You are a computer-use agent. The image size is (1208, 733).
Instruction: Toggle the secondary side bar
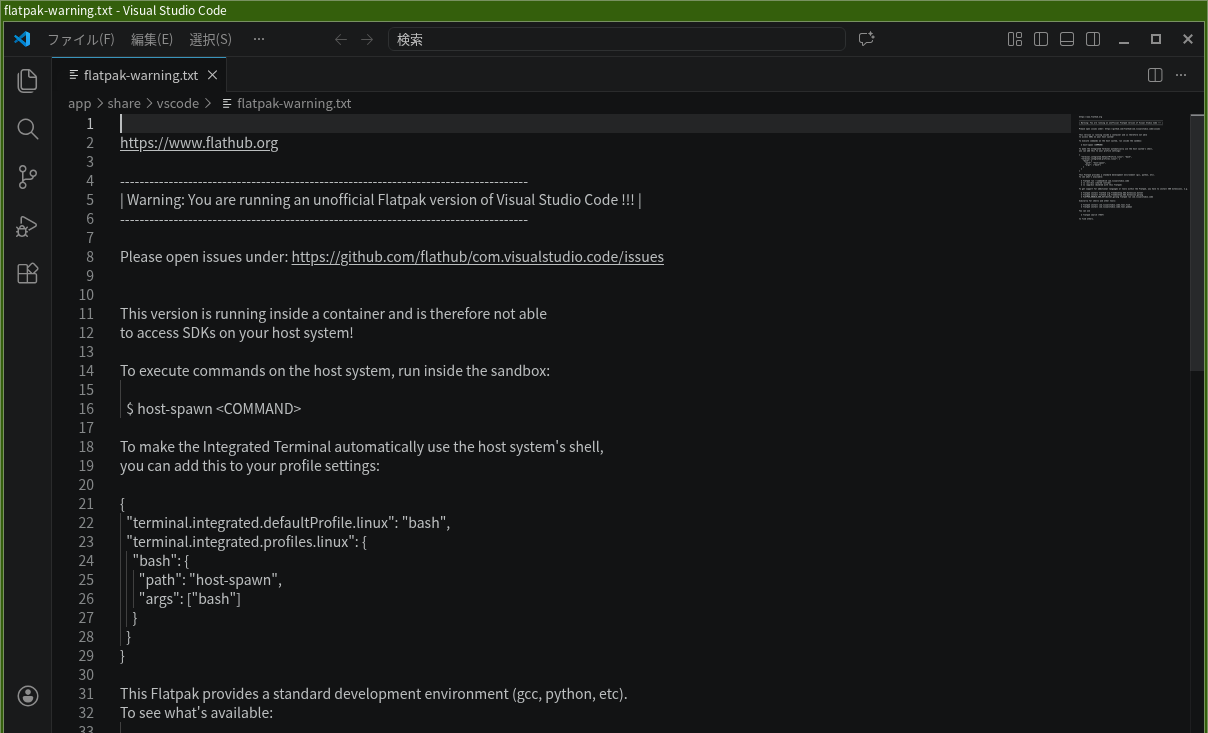coord(1093,39)
